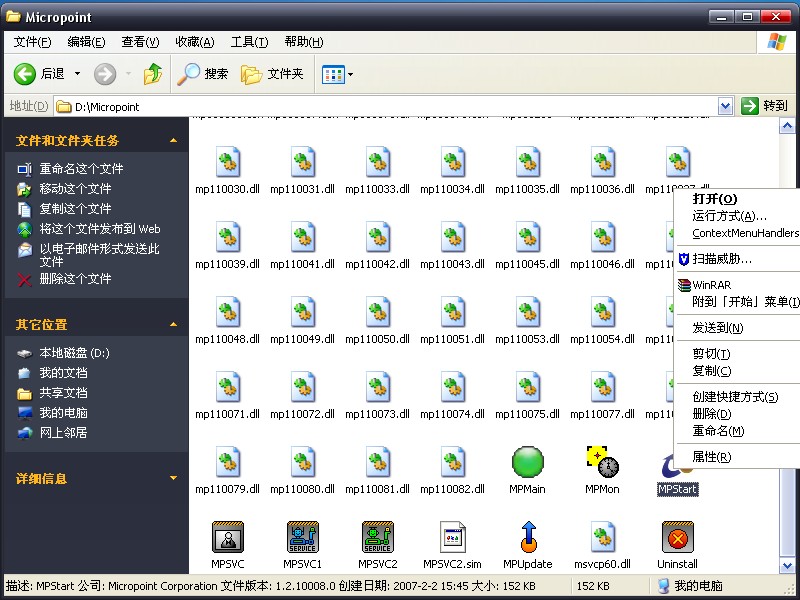800x600 pixels.
Task: Open the Views dropdown arrow
Action: (351, 74)
